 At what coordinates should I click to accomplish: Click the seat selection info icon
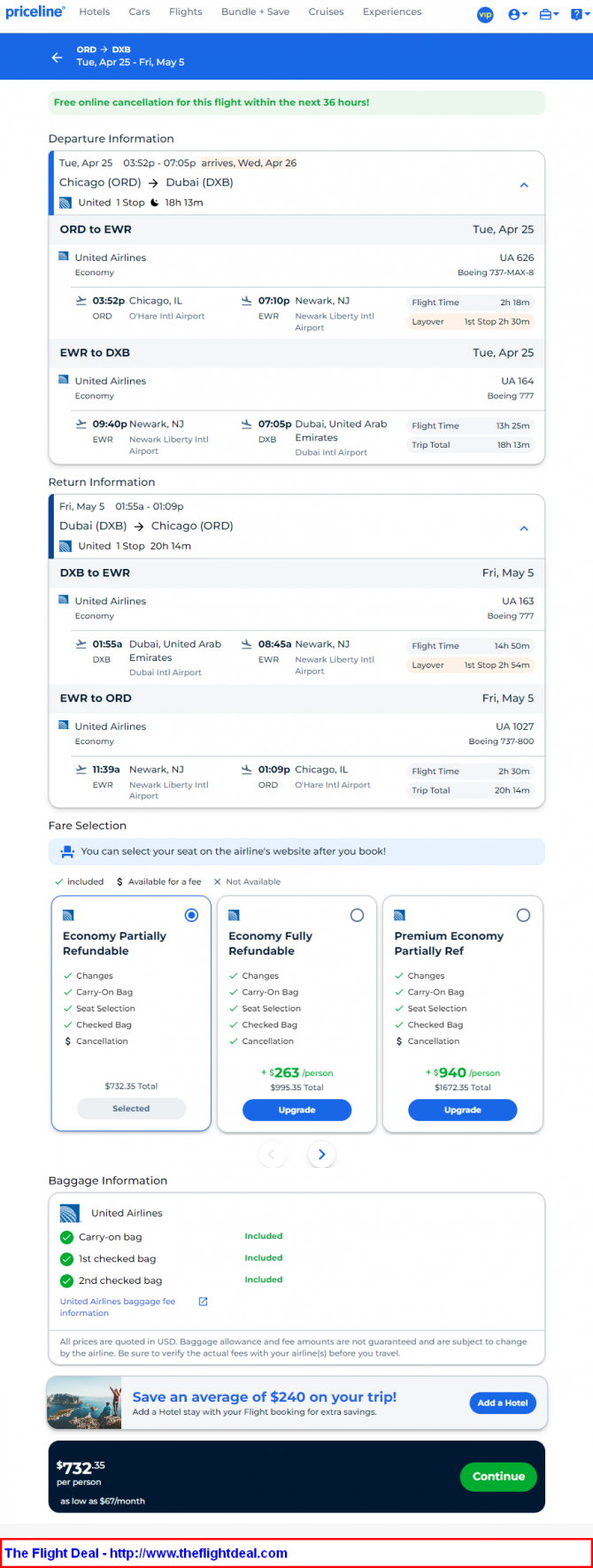(67, 852)
